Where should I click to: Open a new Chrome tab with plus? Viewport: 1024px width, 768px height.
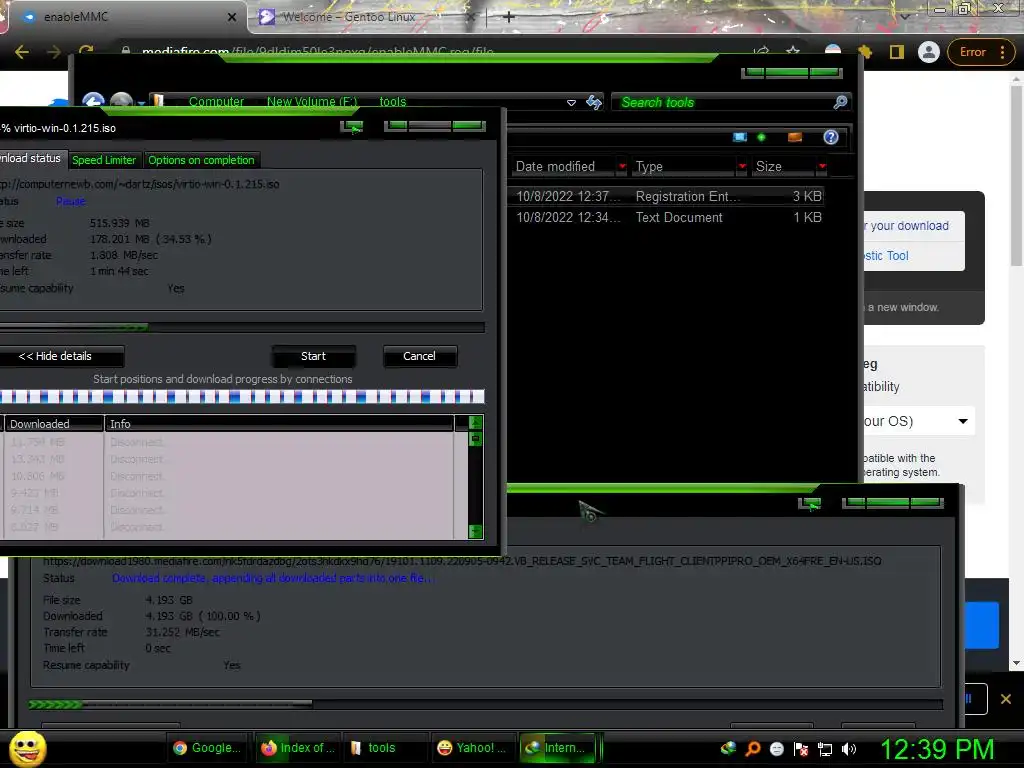click(509, 17)
